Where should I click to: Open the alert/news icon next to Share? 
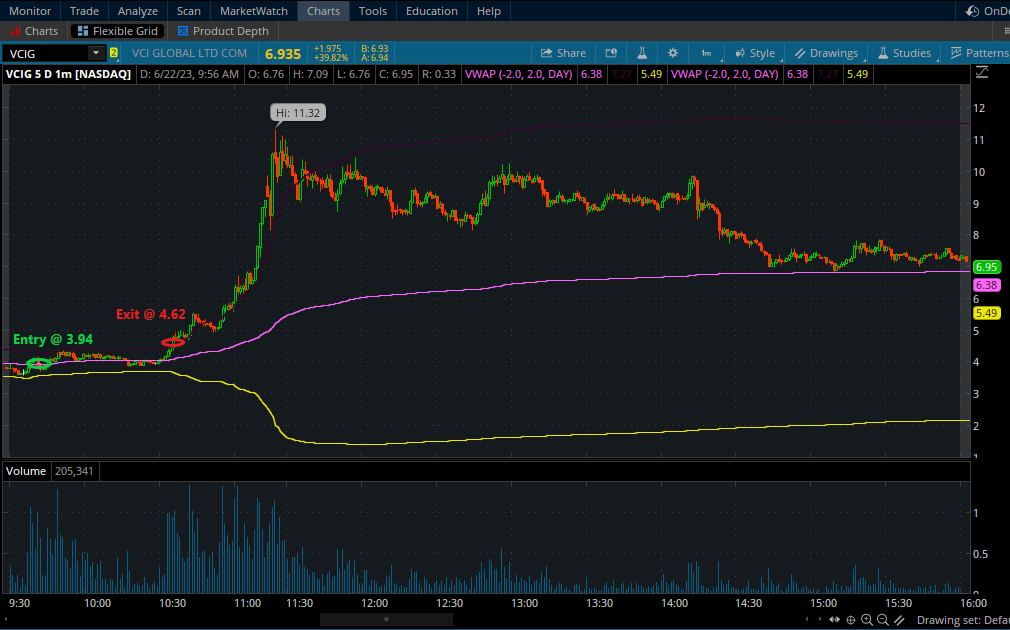[611, 53]
